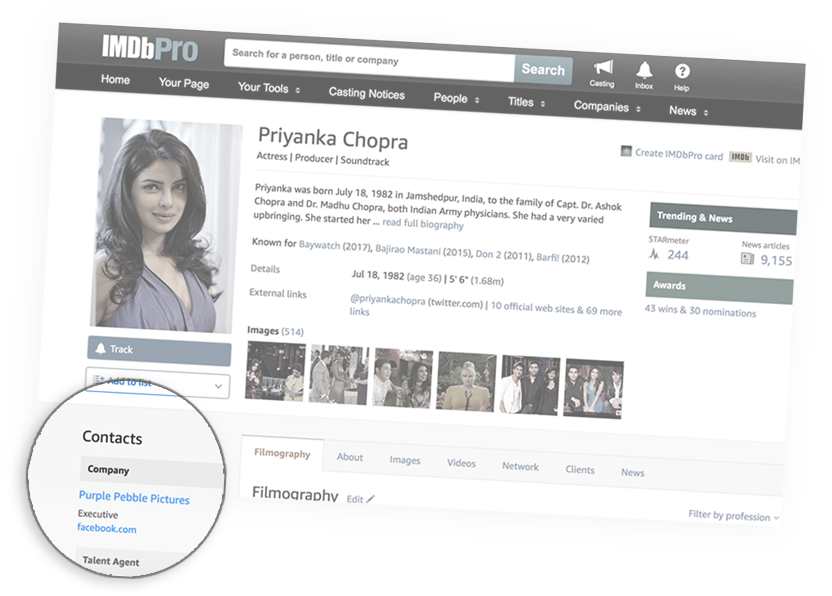Switch to the Images tab
Screen dimensions: 832x596
coord(405,460)
